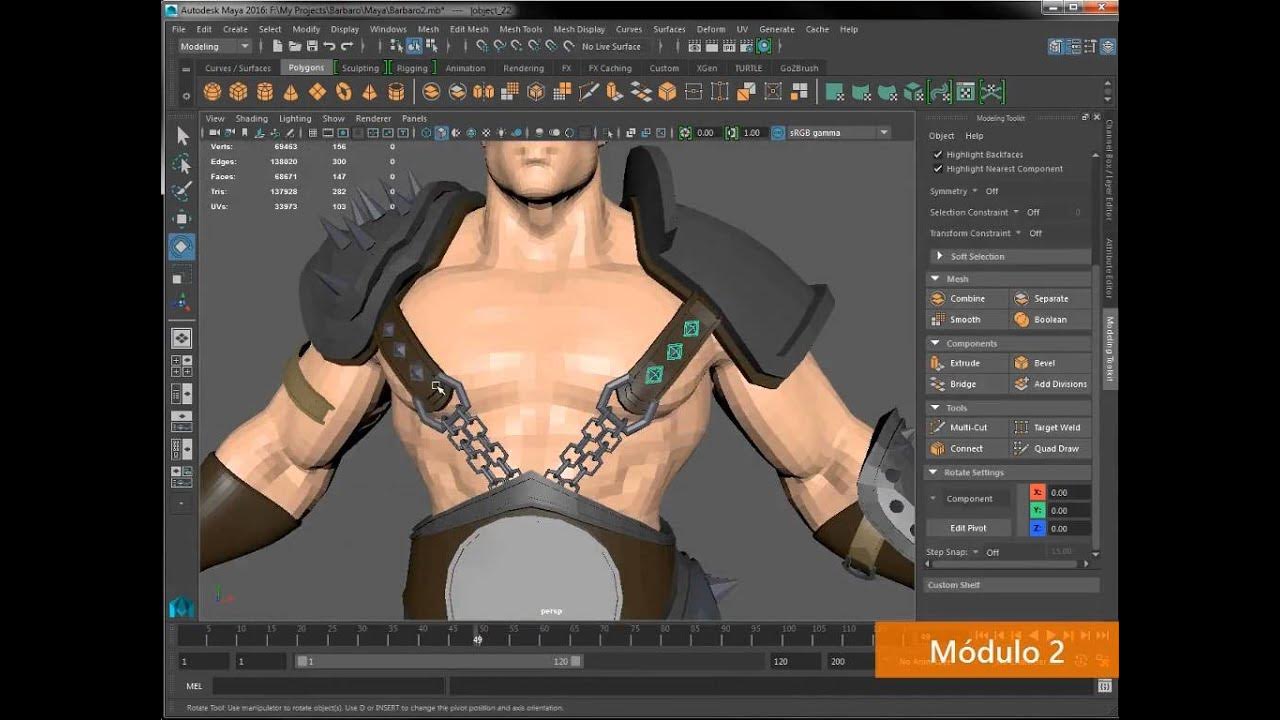Switch to the Sculpting shelf tab
Image resolution: width=1280 pixels, height=720 pixels.
(360, 68)
